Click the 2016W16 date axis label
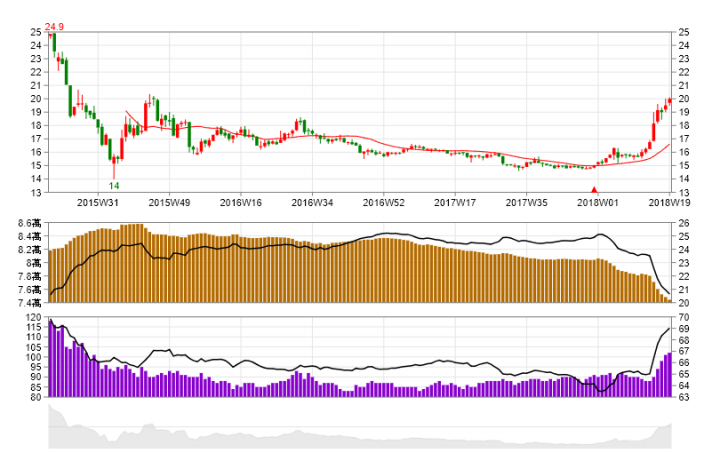 241,202
